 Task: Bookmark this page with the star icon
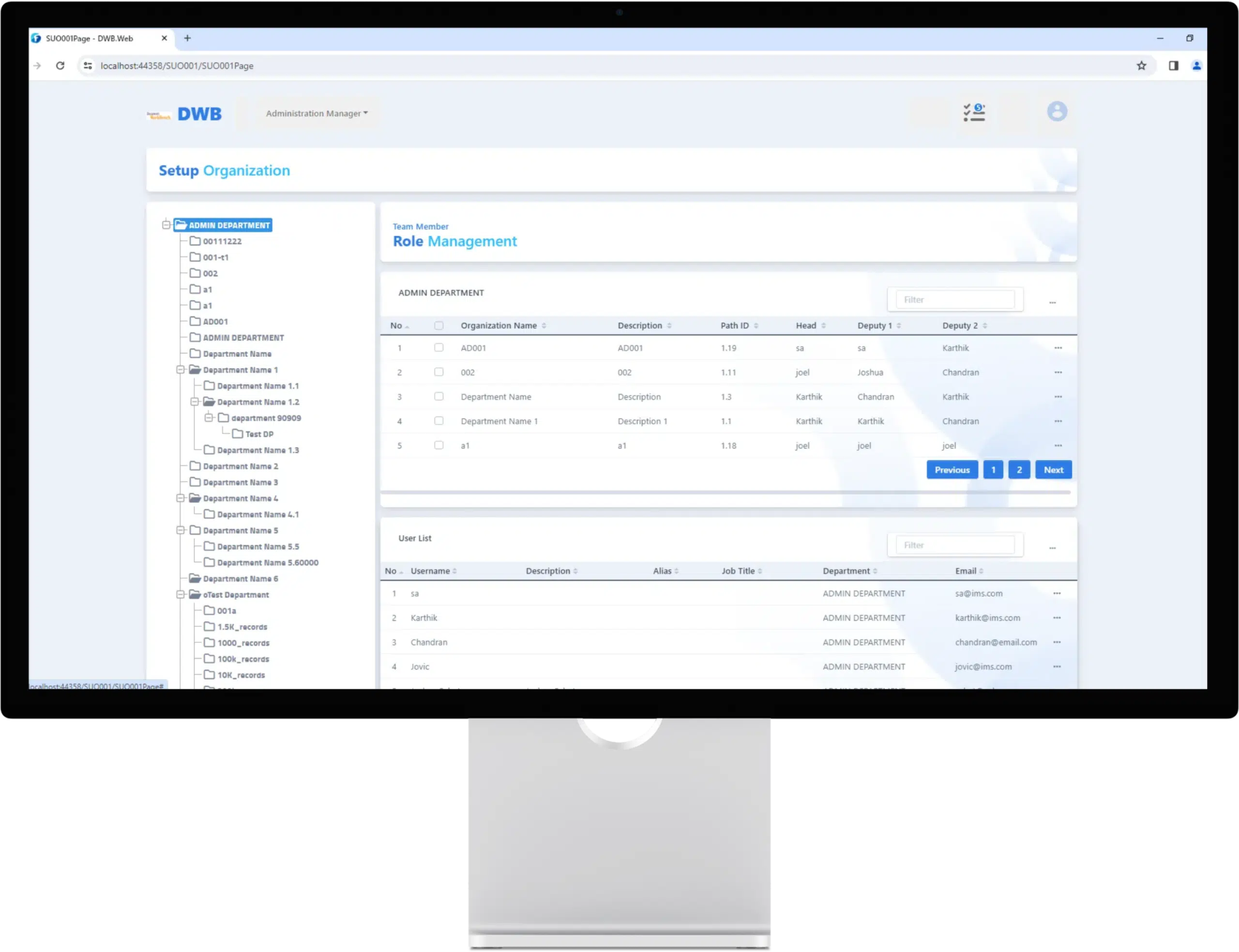[x=1141, y=66]
